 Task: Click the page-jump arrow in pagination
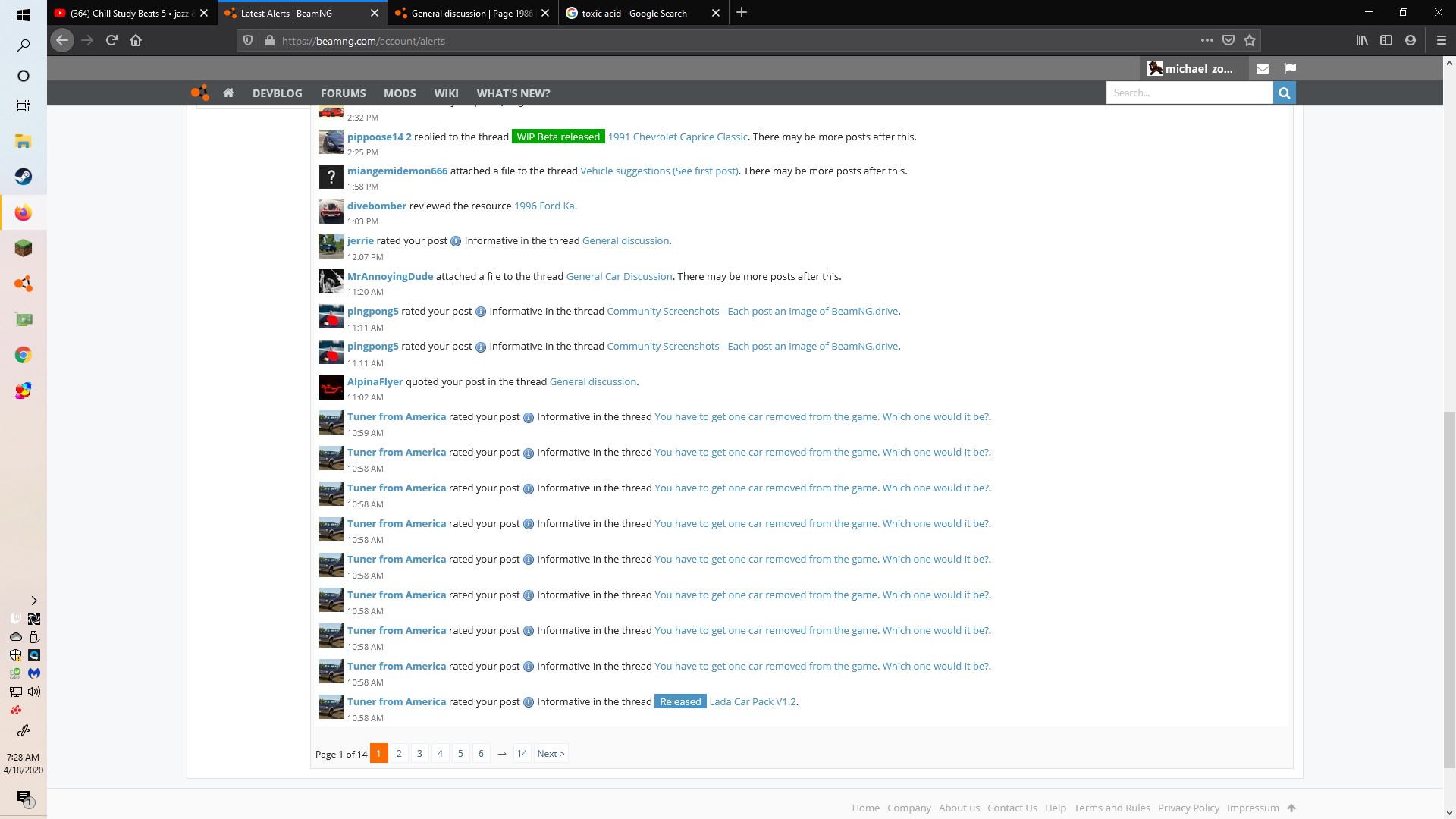pyautogui.click(x=501, y=754)
